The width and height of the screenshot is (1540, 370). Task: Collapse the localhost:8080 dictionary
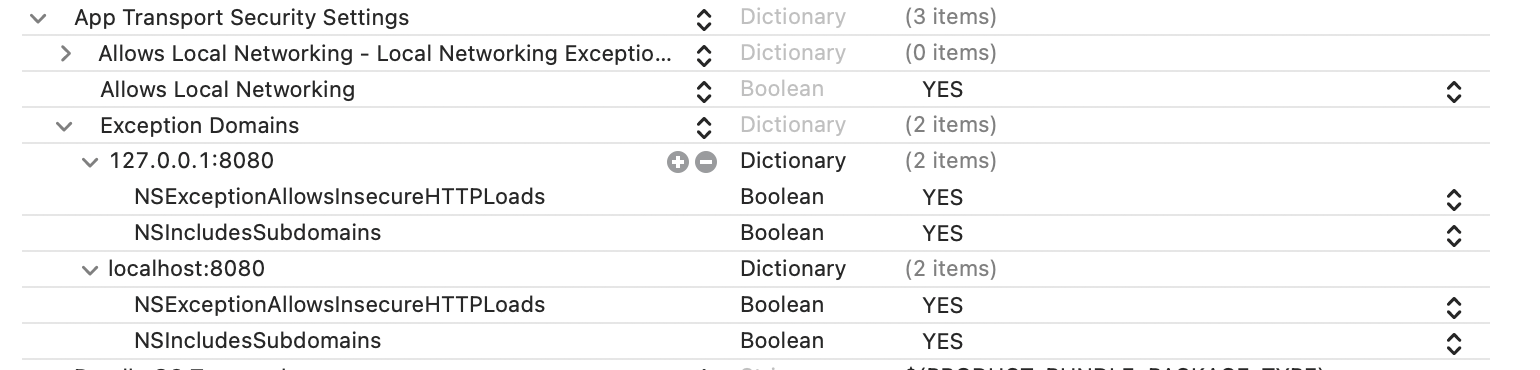pos(92,270)
